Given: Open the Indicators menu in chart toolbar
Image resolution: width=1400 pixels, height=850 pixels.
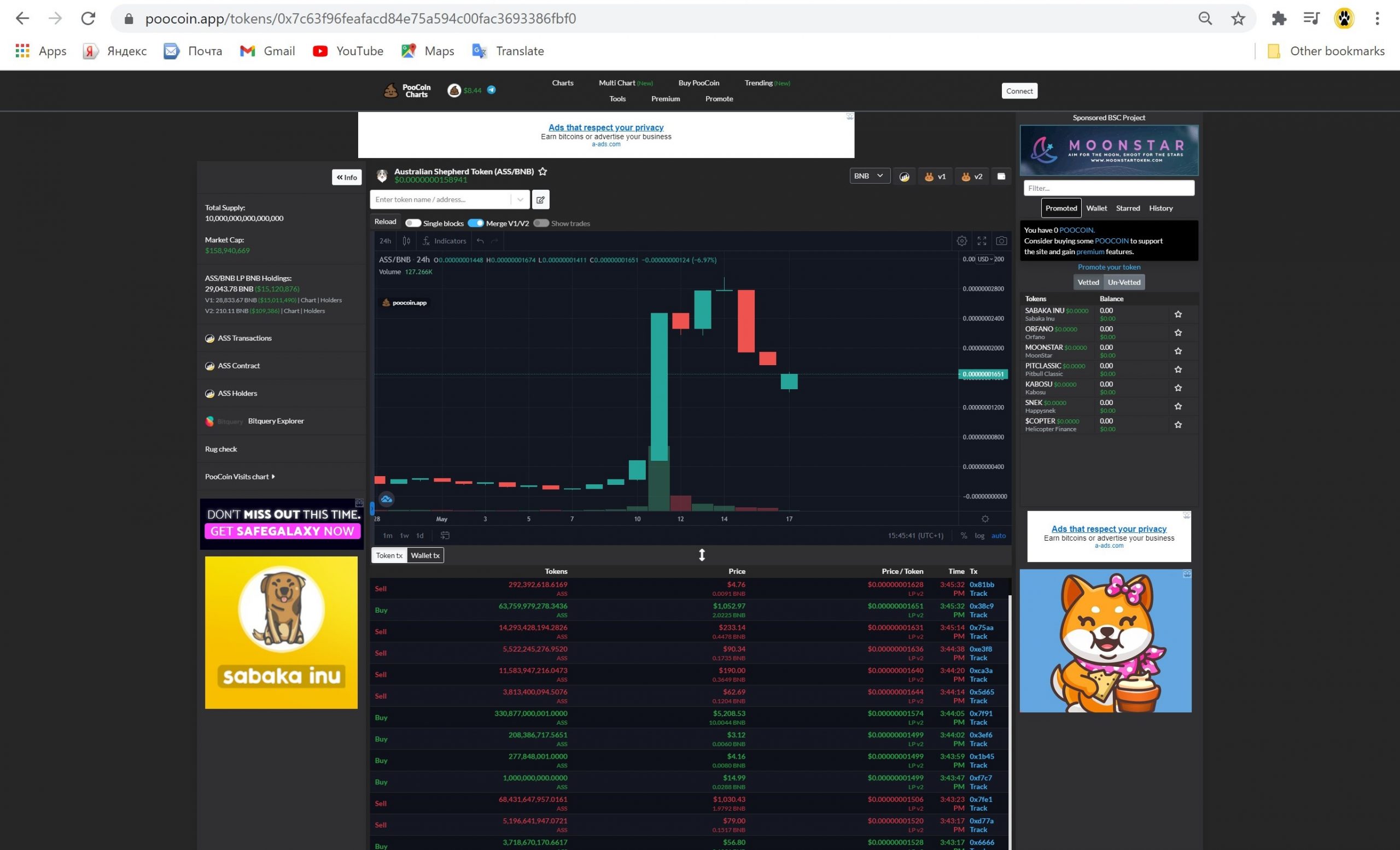Looking at the screenshot, I should [444, 241].
